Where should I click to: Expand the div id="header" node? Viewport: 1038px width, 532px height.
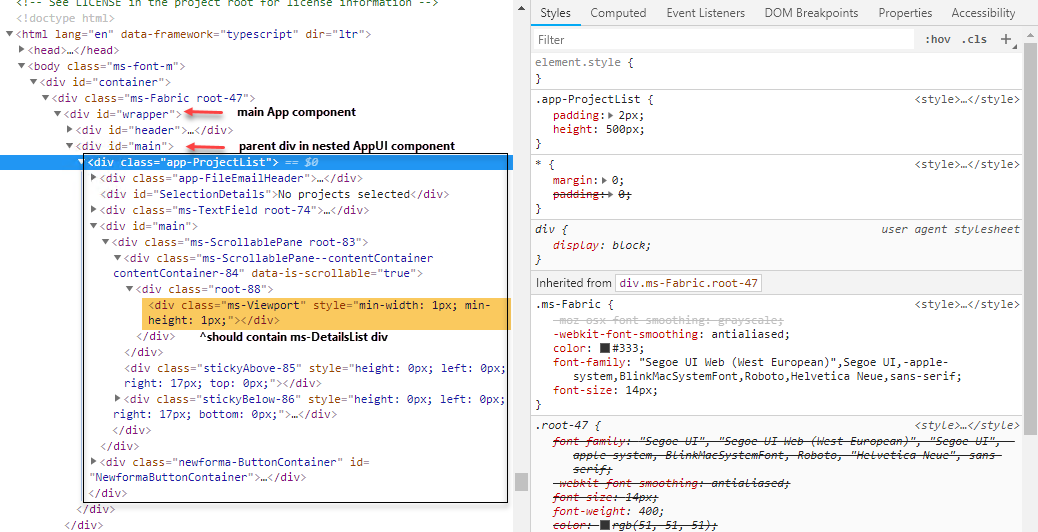pyautogui.click(x=70, y=130)
